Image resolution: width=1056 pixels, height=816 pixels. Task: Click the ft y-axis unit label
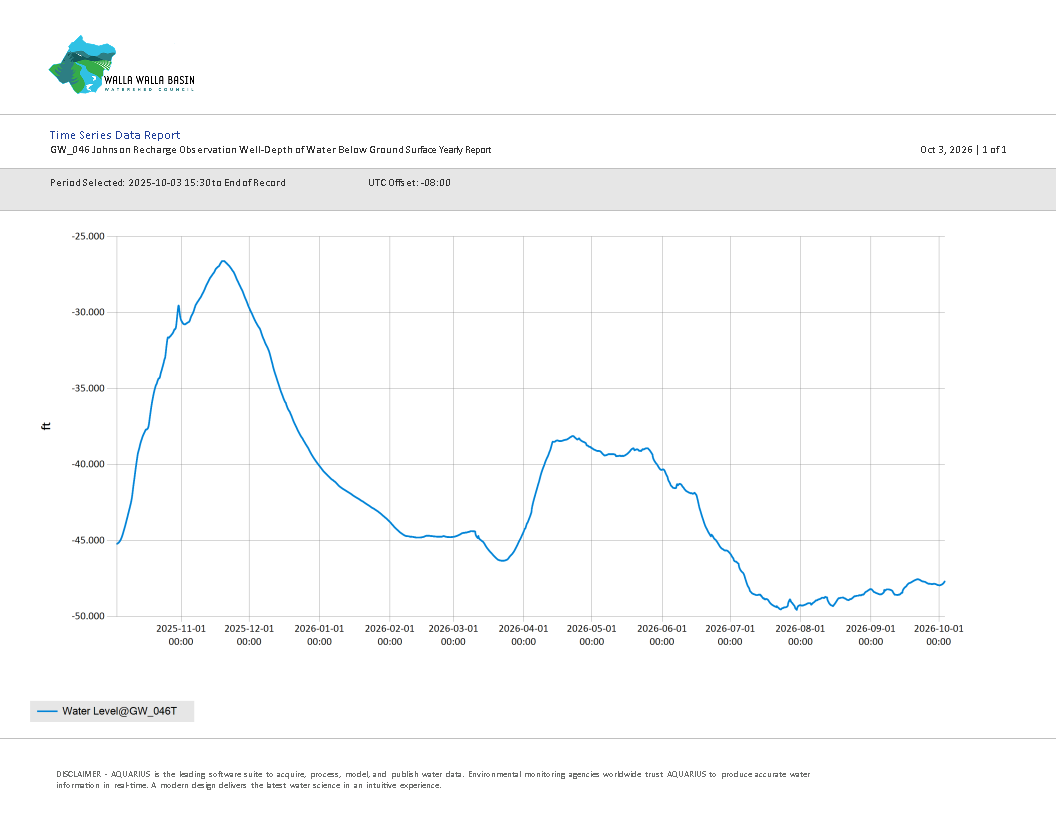[46, 426]
